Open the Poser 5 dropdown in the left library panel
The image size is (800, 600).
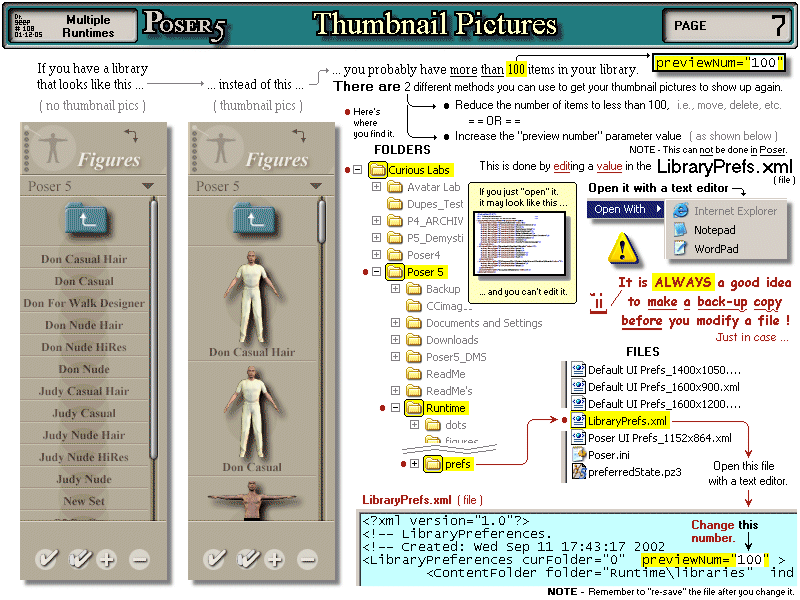point(148,186)
